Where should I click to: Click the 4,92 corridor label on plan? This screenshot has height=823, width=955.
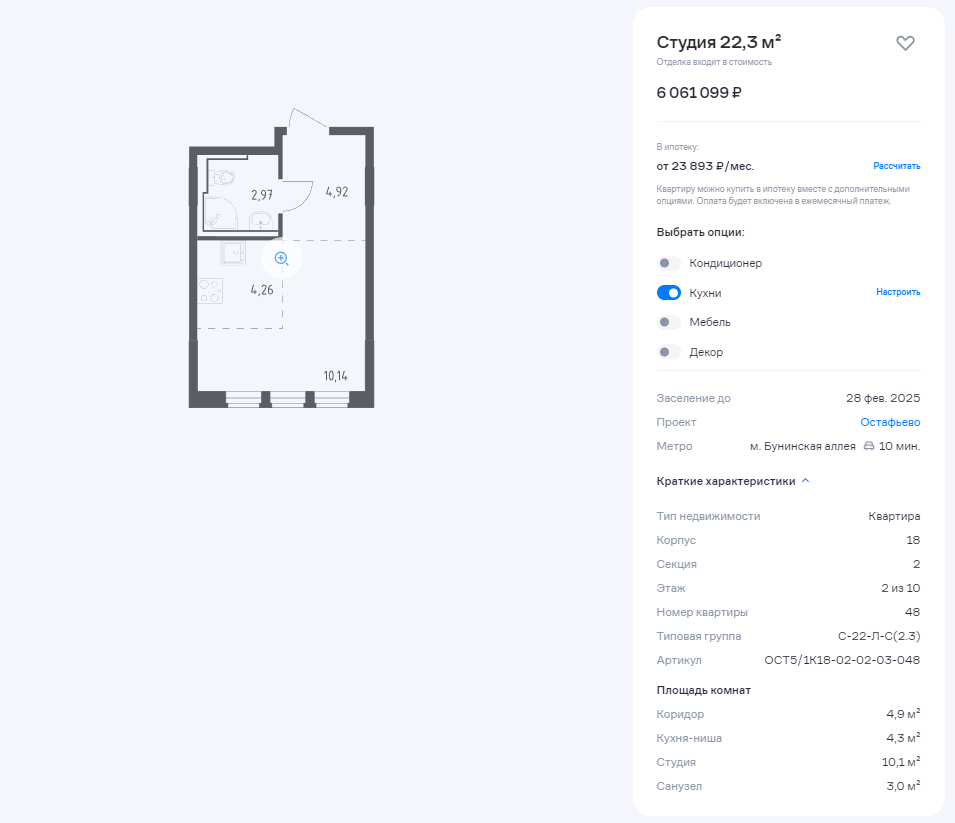click(337, 192)
